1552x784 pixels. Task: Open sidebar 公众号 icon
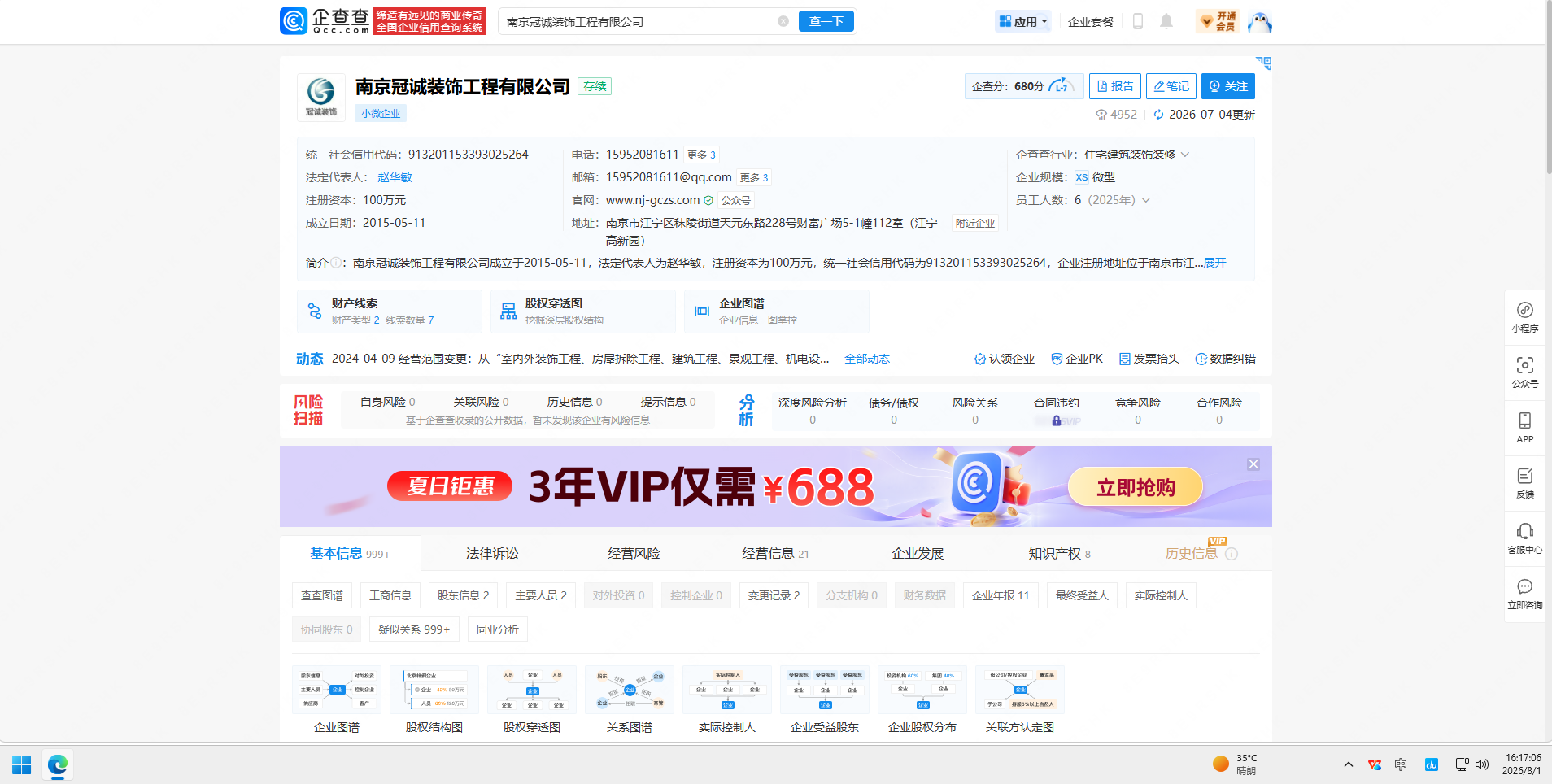point(1525,372)
